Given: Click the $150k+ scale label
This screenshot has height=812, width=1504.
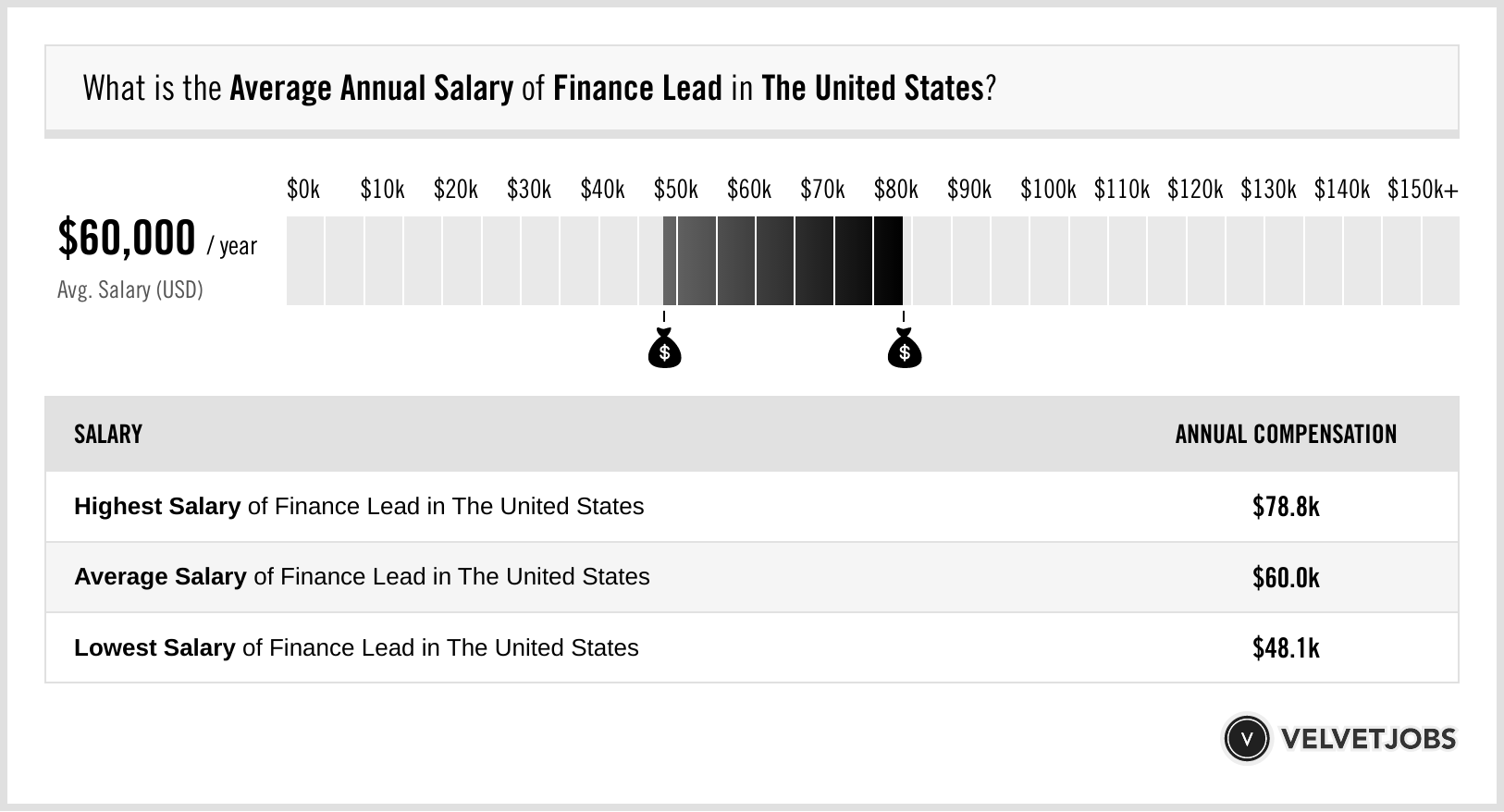Looking at the screenshot, I should (x=1422, y=190).
